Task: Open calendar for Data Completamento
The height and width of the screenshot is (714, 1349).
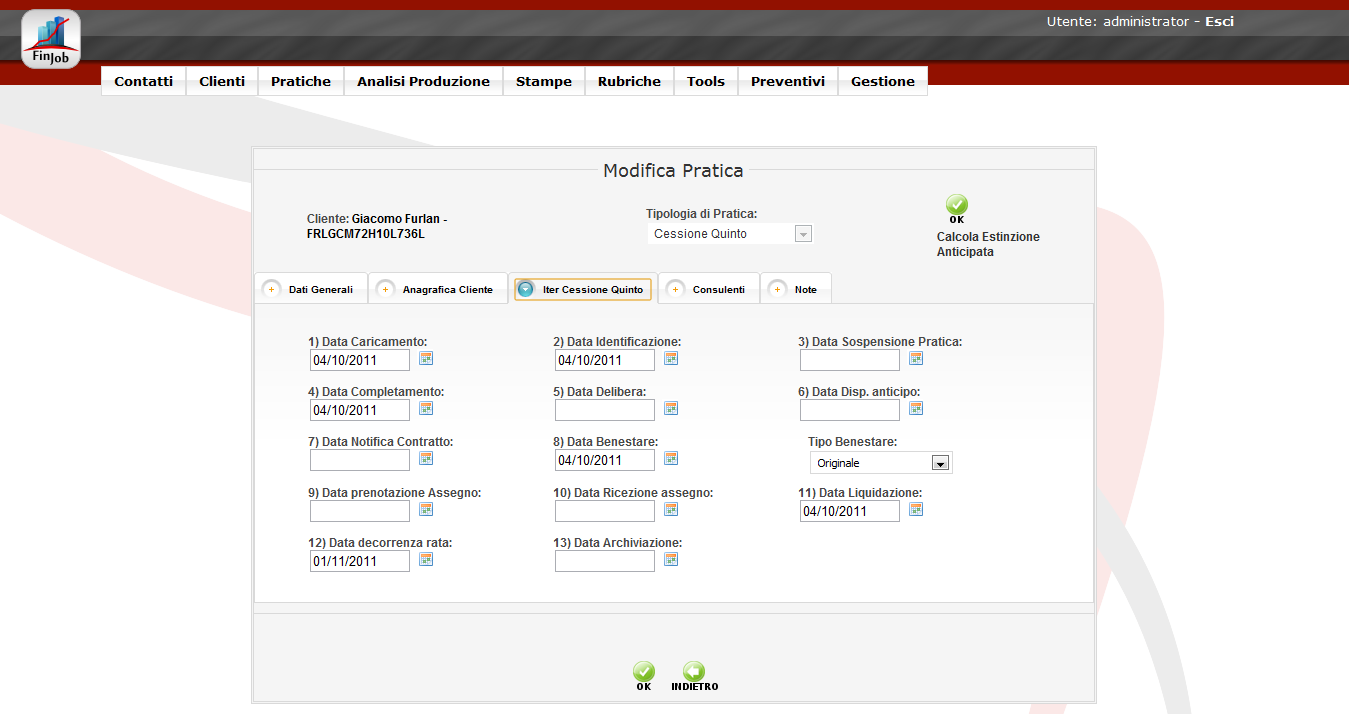Action: (426, 408)
